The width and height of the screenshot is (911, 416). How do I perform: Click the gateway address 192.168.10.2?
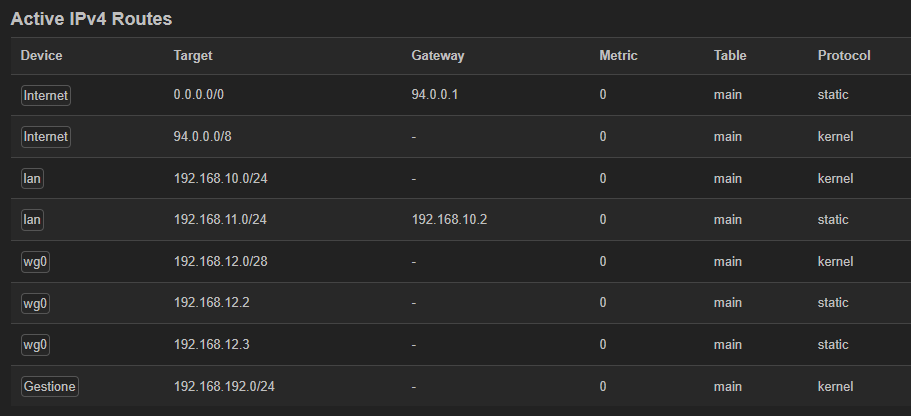click(449, 220)
